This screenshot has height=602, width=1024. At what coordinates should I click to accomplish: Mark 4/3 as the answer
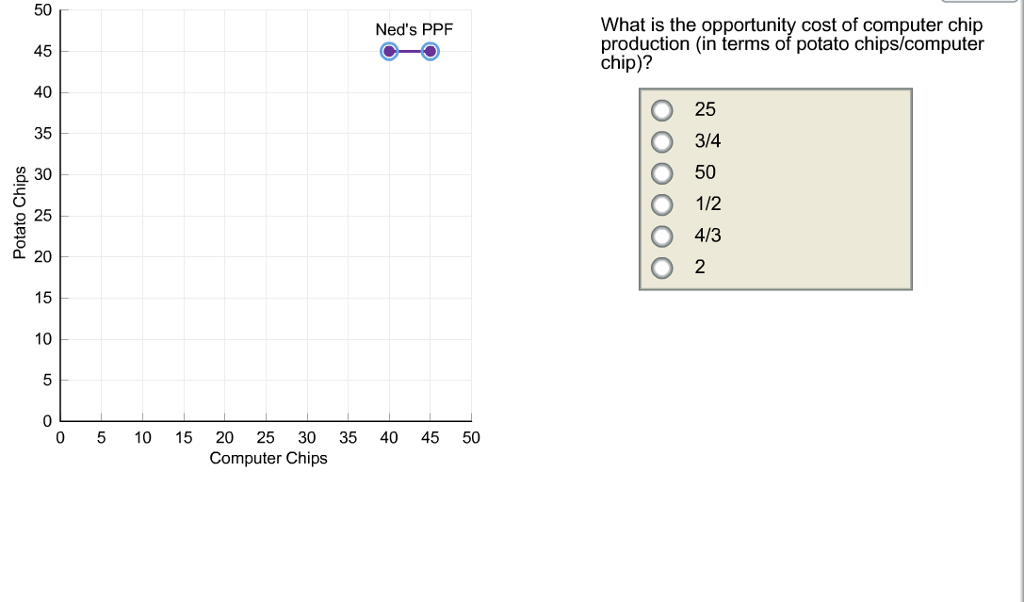(x=662, y=236)
